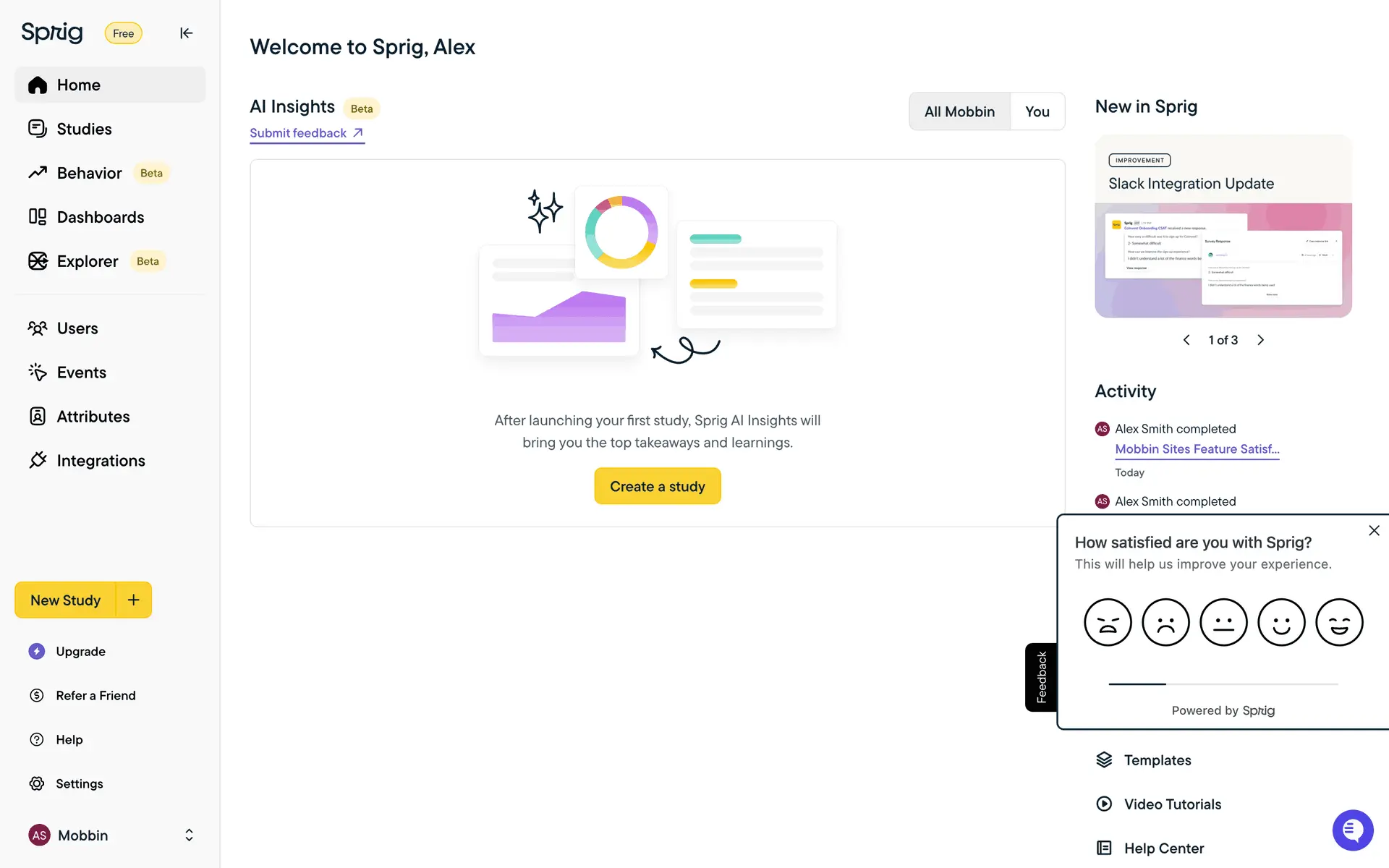
Task: Go to Dashboards via sidebar icon
Action: coord(38,217)
